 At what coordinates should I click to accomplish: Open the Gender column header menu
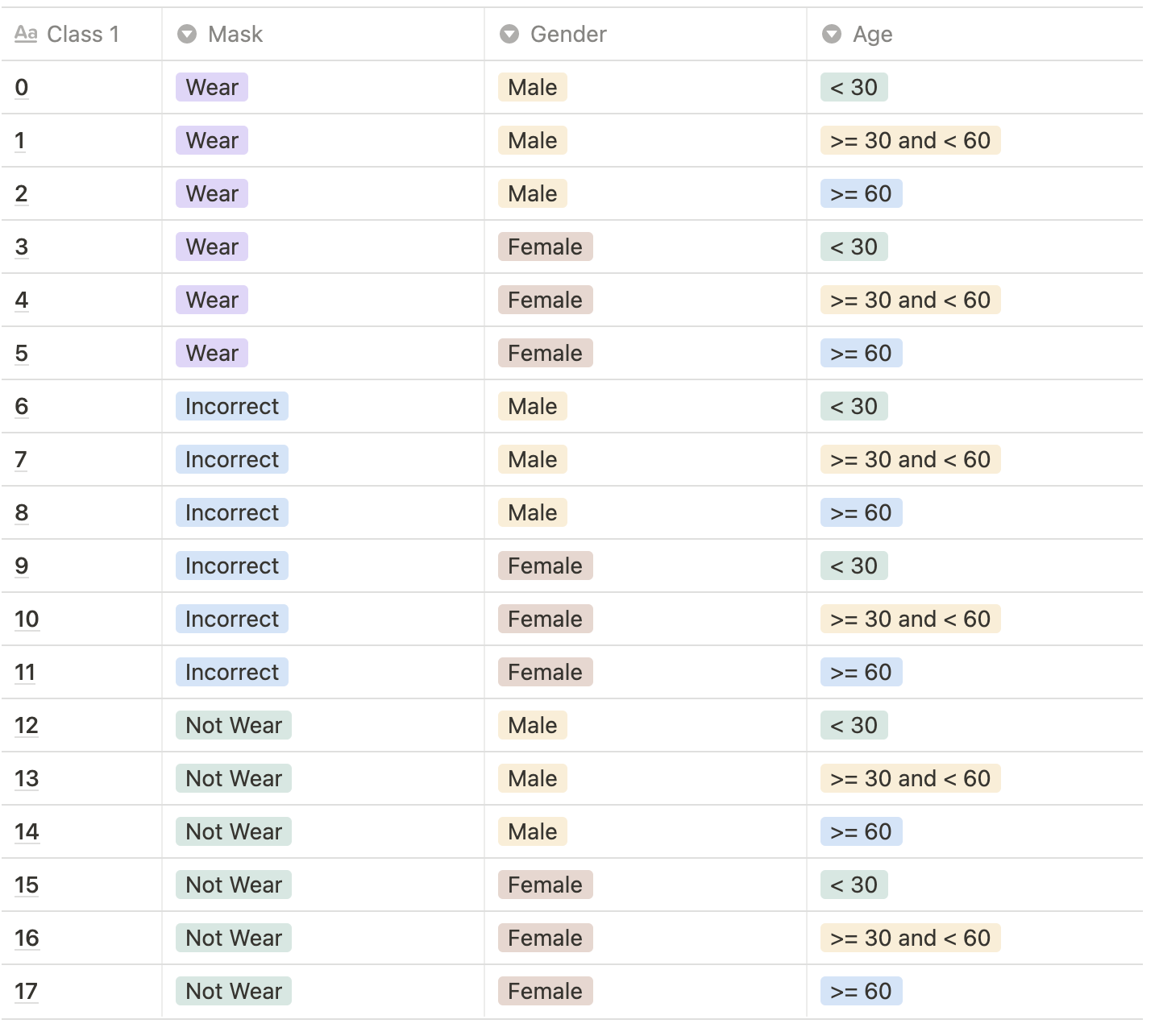[x=567, y=34]
